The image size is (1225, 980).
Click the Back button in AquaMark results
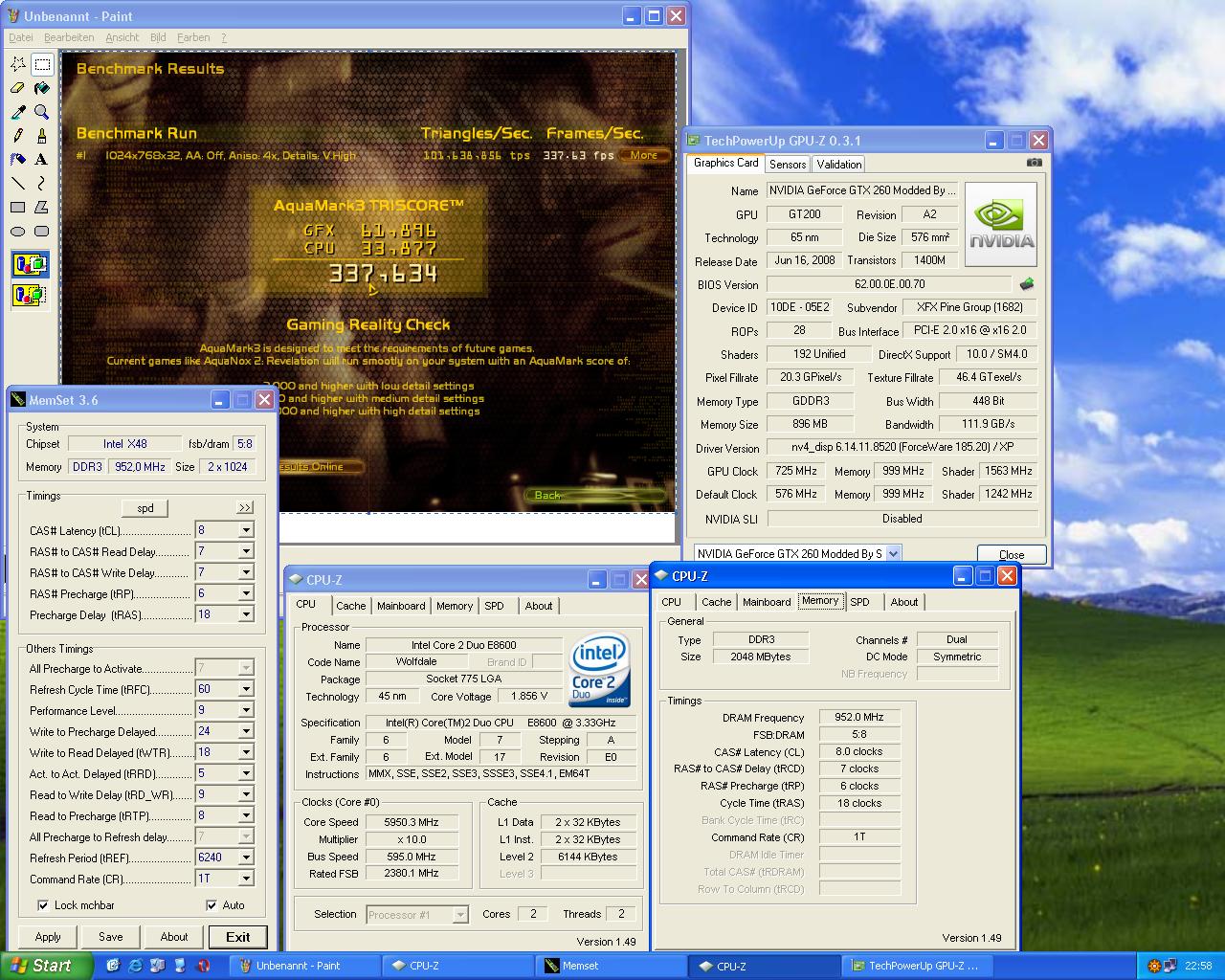pyautogui.click(x=594, y=495)
